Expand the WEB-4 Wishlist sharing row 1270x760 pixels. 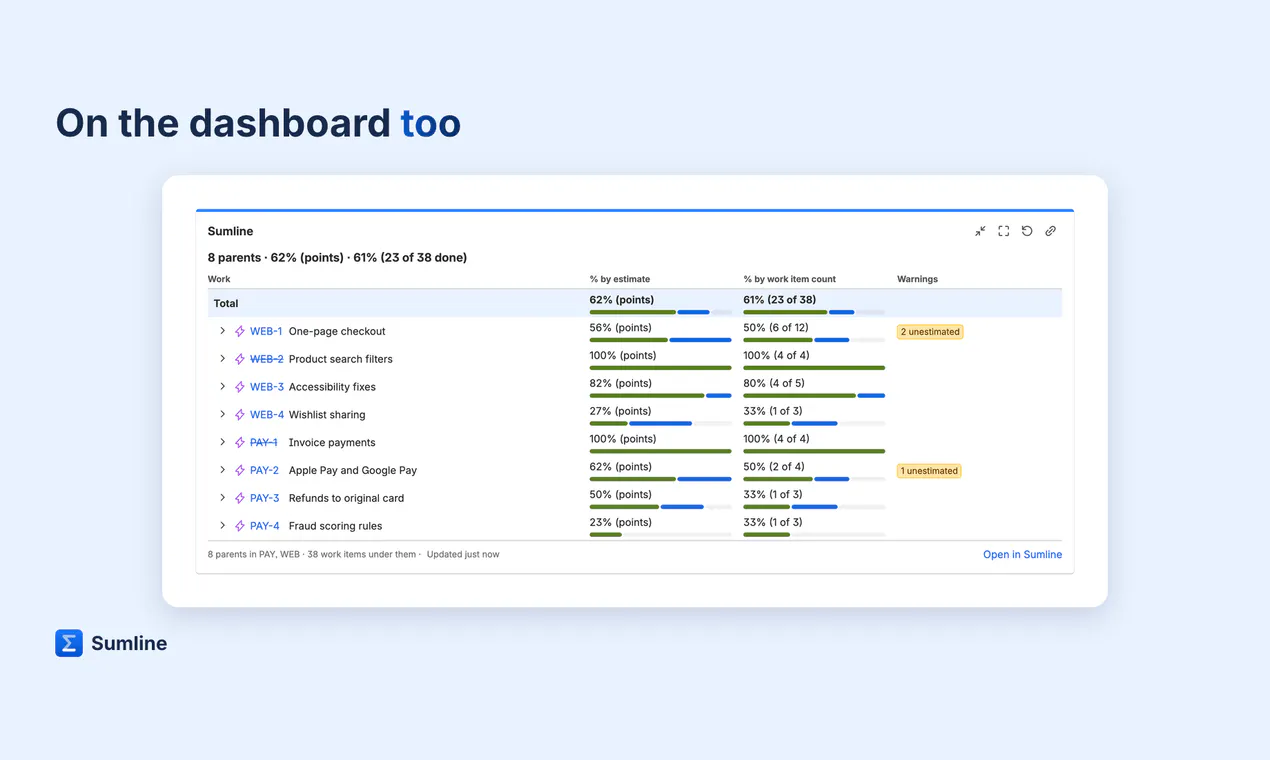222,415
